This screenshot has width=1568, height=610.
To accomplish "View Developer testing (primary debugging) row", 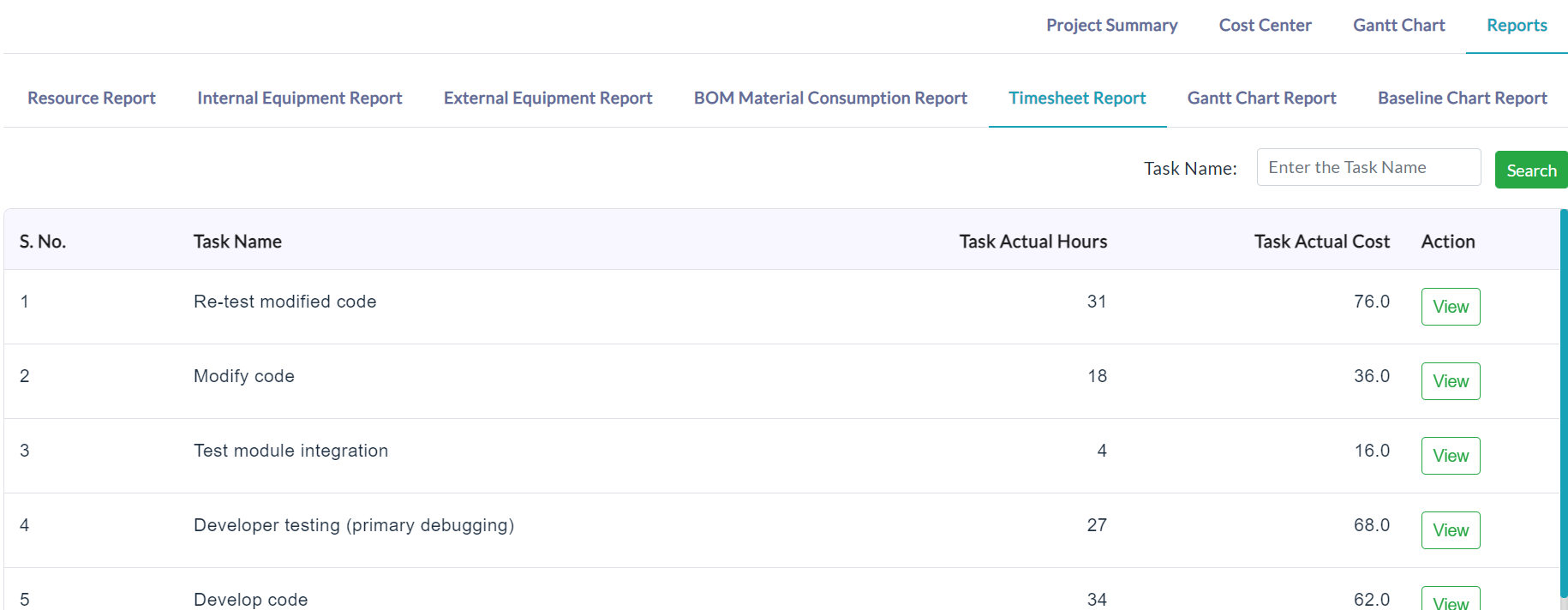I will tap(1451, 530).
